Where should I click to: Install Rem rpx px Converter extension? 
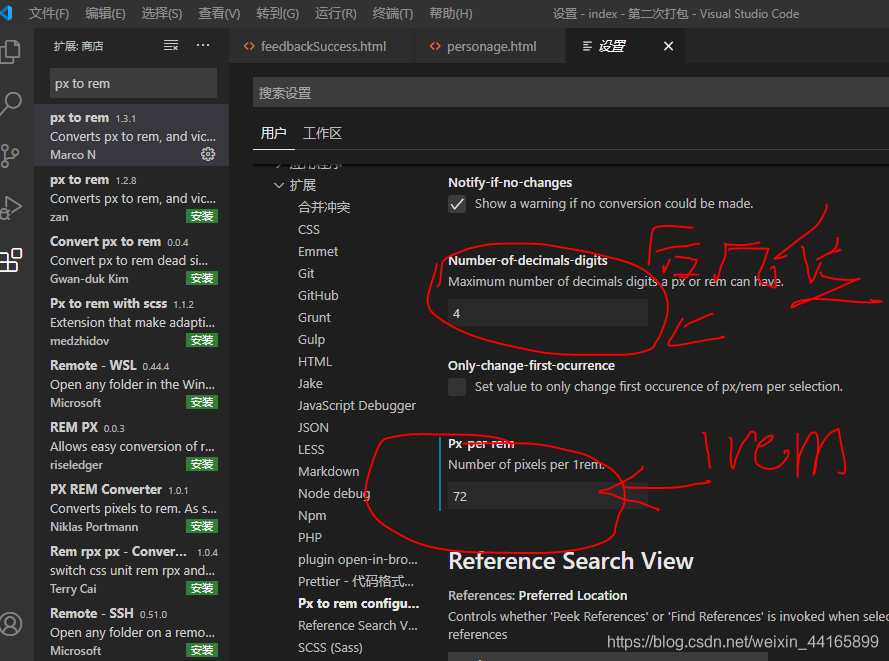tap(202, 588)
